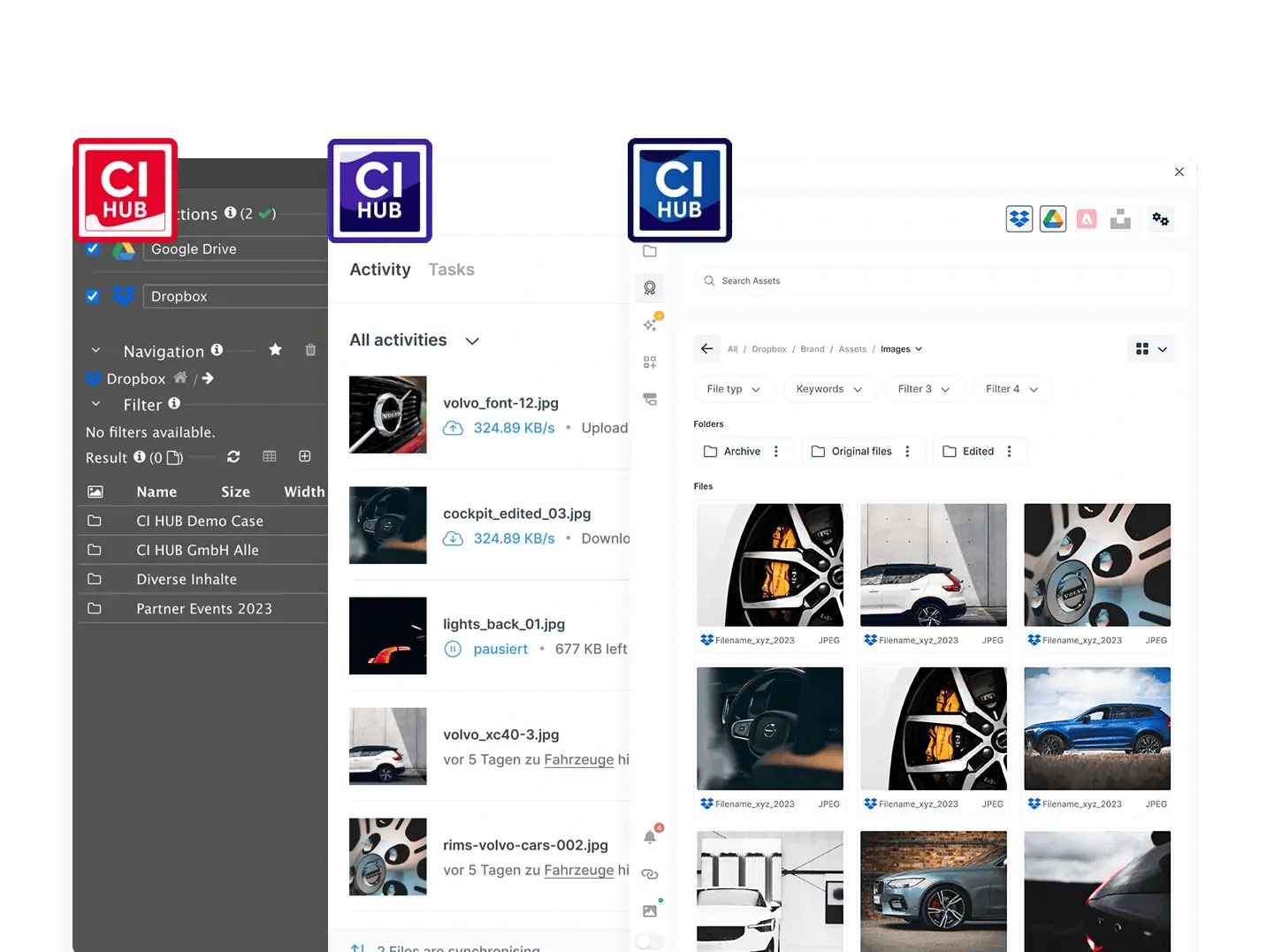
Task: Open the CI HUB Demo Case folder row
Action: point(203,522)
